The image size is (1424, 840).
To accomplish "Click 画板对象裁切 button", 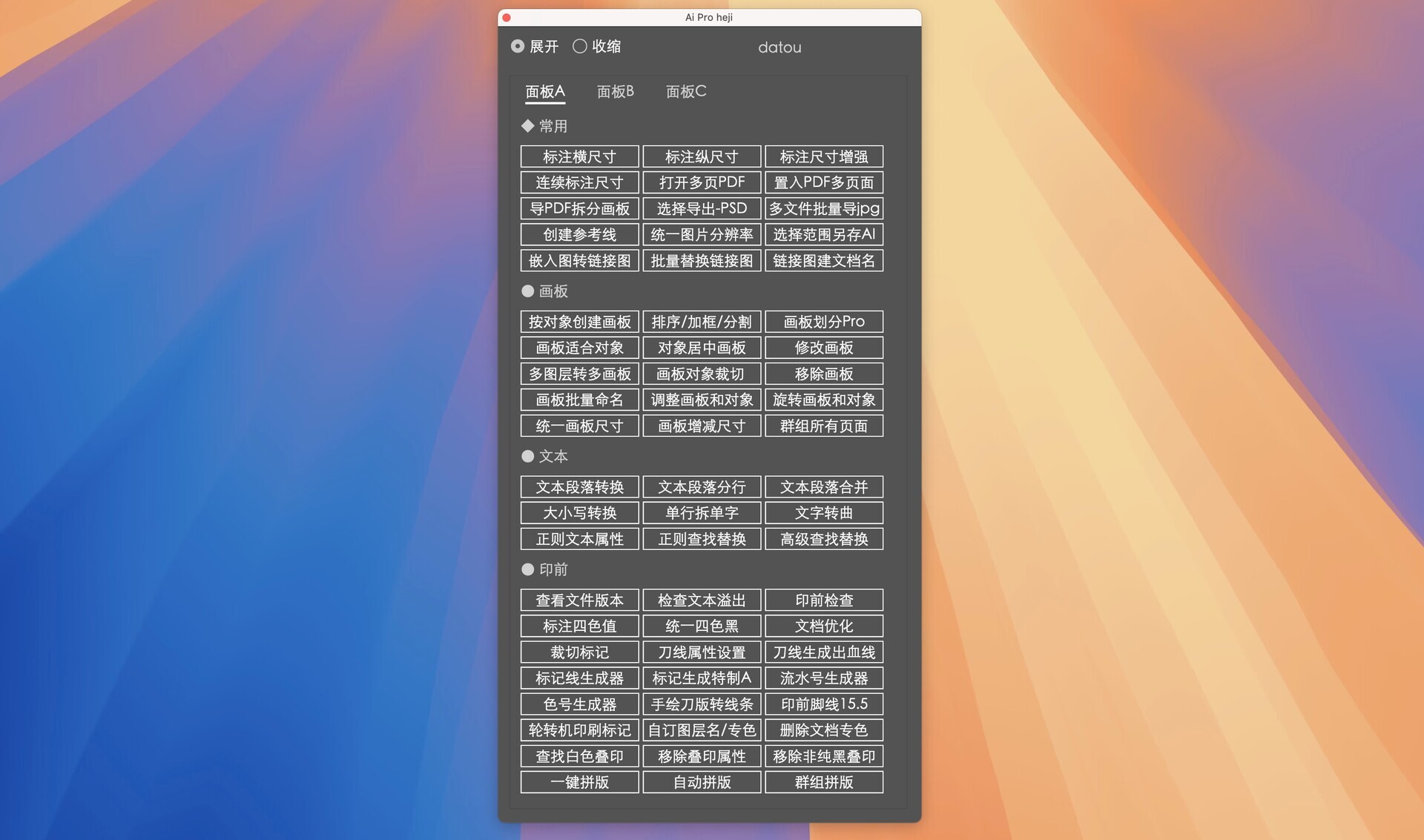I will click(702, 374).
